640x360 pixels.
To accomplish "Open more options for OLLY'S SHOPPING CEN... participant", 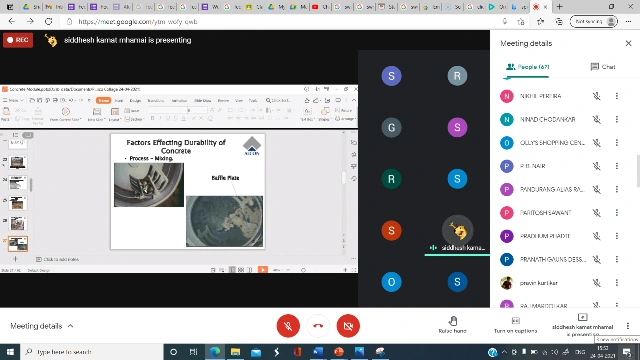I will click(x=617, y=142).
